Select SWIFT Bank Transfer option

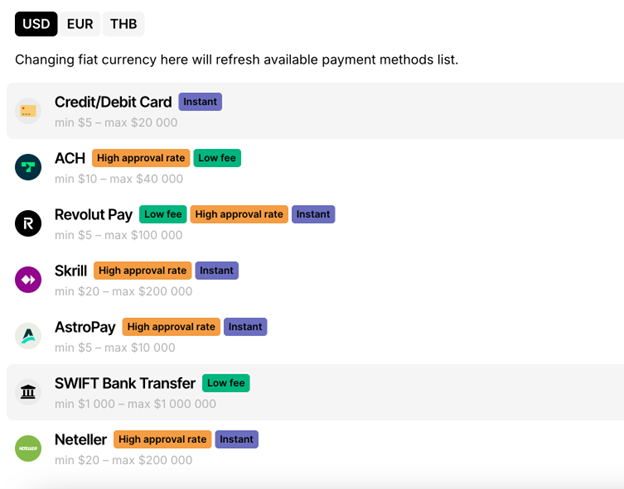125,383
